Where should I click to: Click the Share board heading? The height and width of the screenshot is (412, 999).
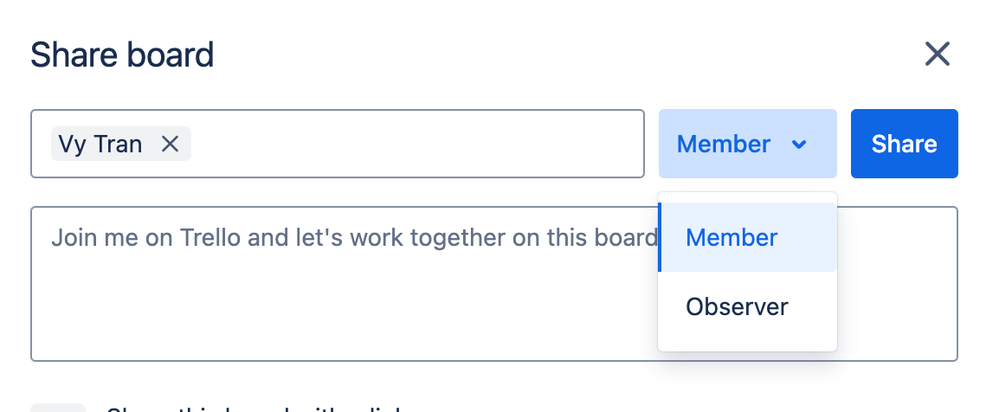point(122,55)
